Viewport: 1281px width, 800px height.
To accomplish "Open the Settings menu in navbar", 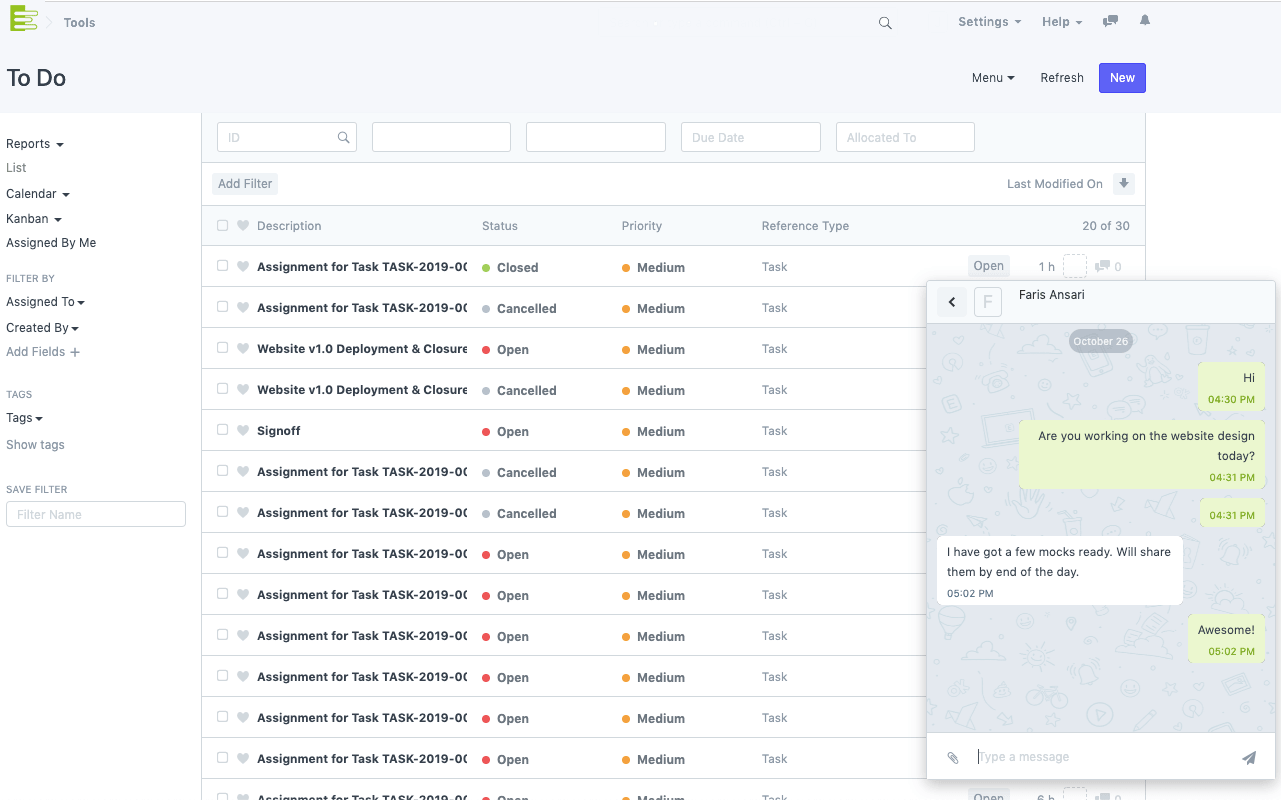I will point(989,22).
